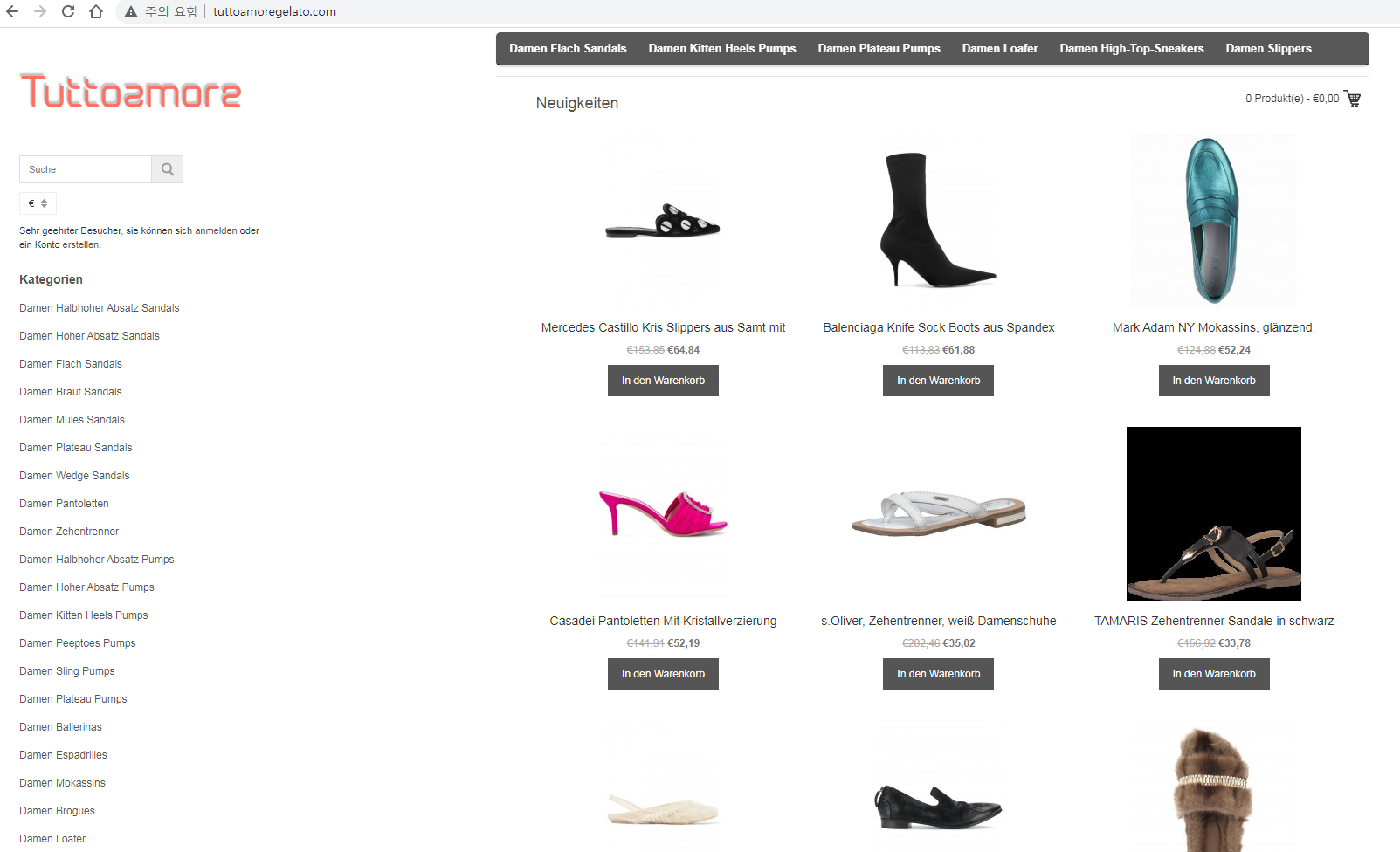Select Damen Mules Sandals category
This screenshot has width=1400, height=852.
72,420
